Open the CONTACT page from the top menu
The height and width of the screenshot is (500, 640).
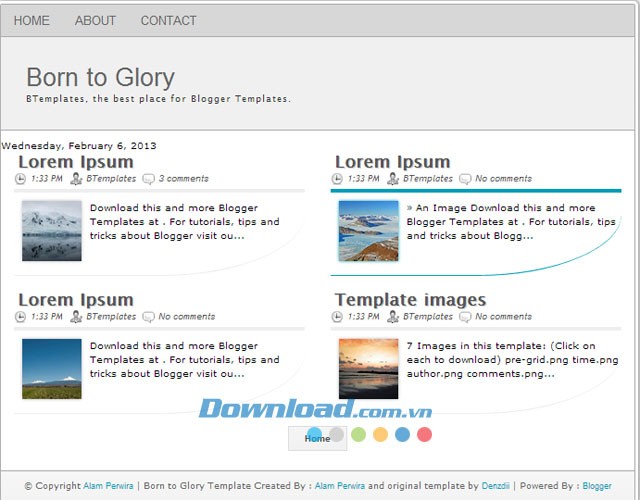point(168,20)
